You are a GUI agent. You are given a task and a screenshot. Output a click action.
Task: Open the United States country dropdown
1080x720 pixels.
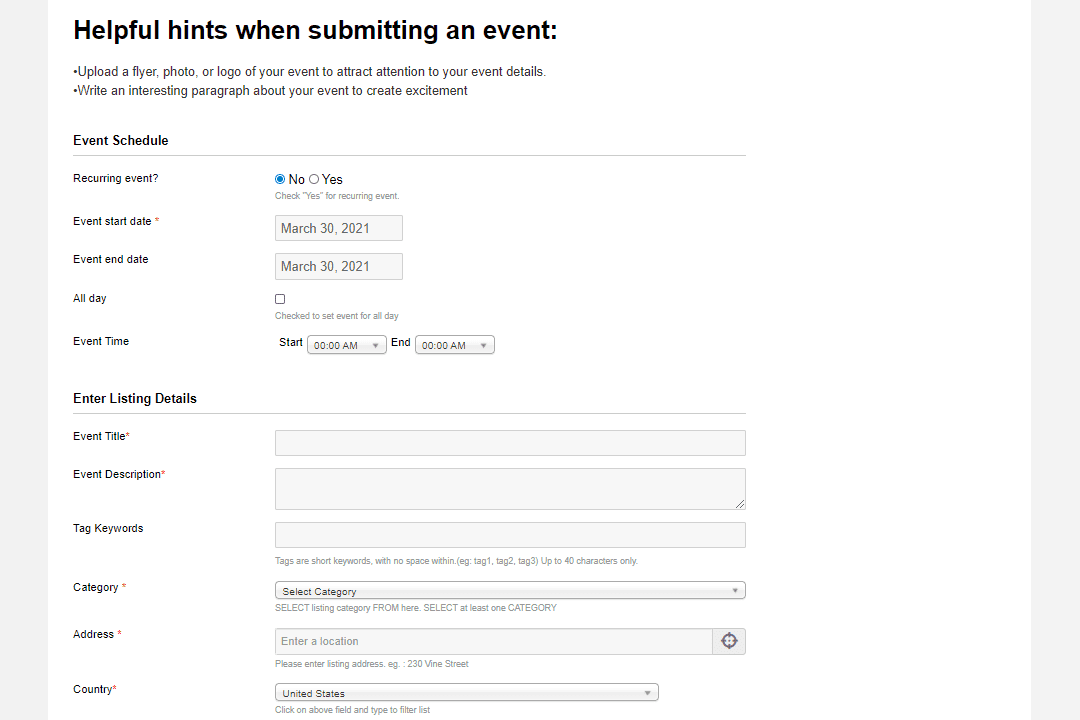(466, 692)
